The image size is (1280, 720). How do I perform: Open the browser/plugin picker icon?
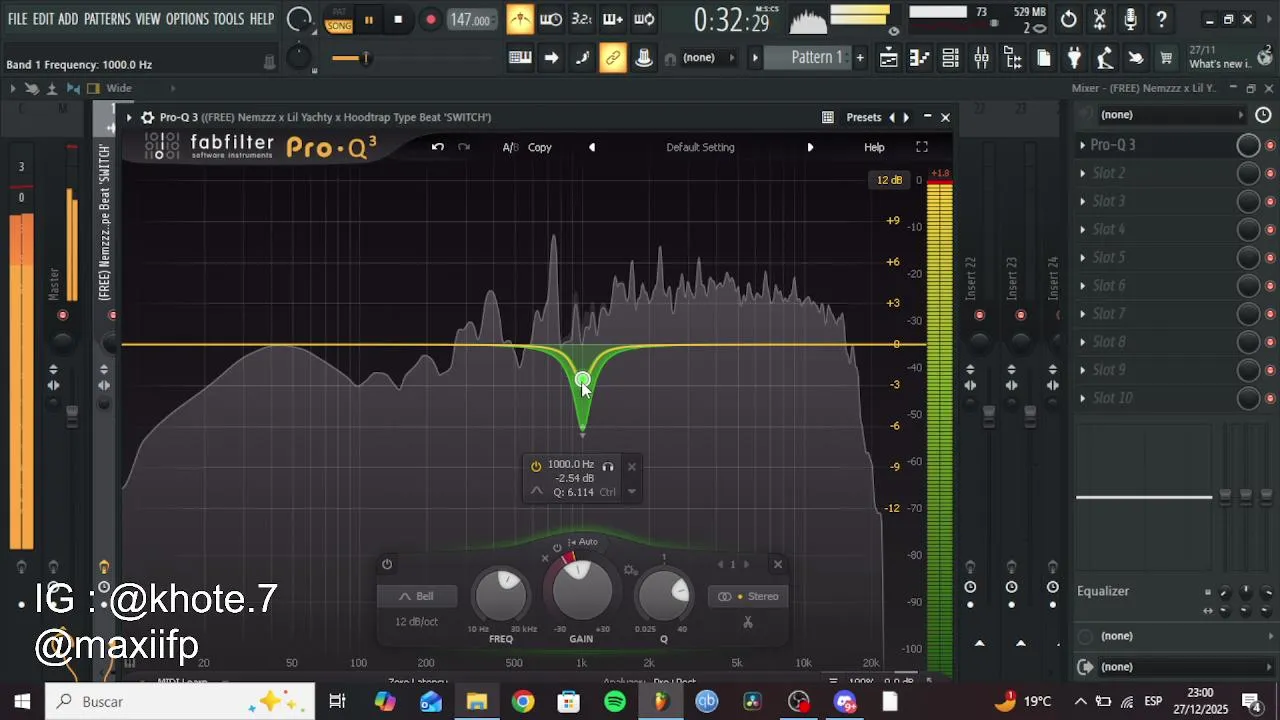1012,58
